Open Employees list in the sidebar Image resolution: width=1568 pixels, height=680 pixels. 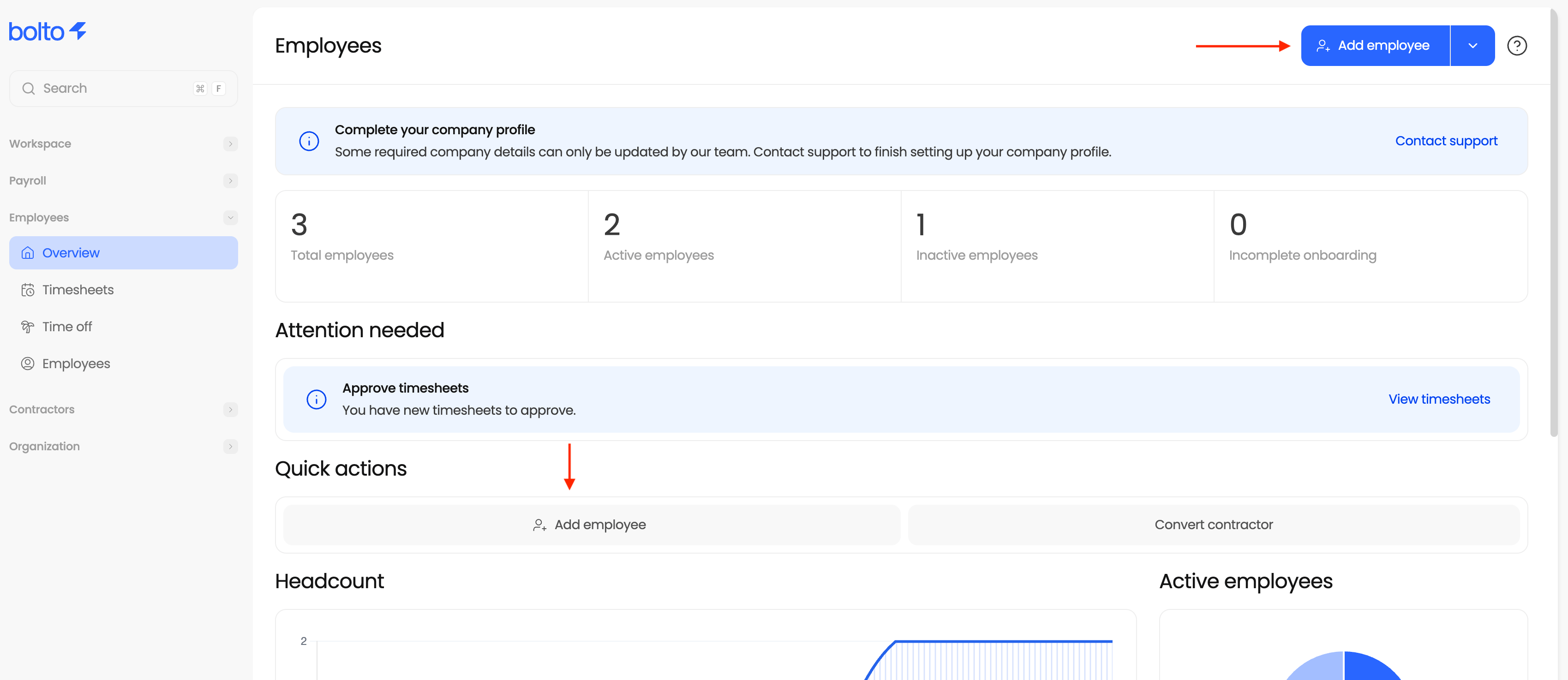tap(124, 364)
